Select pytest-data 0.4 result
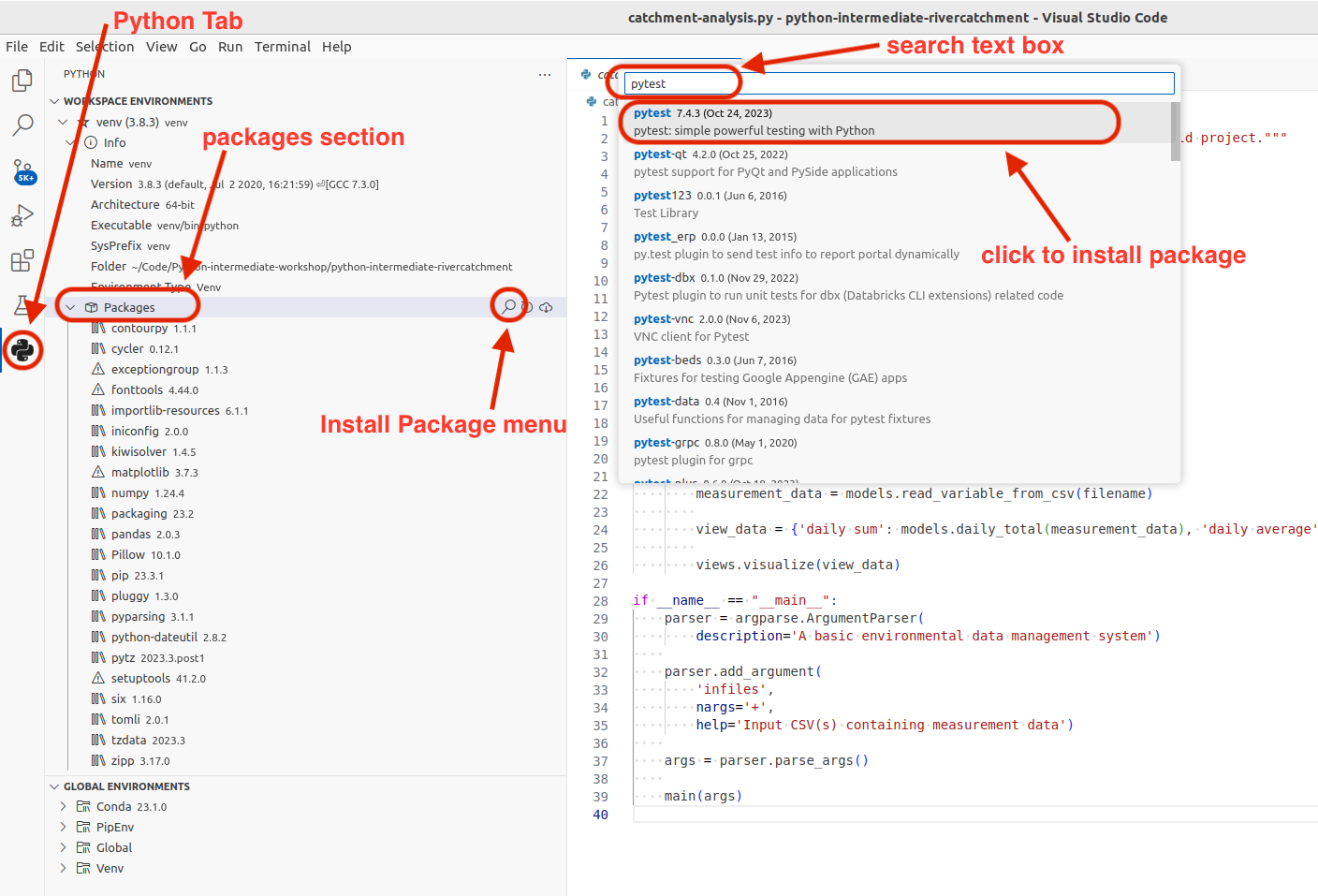 click(895, 411)
